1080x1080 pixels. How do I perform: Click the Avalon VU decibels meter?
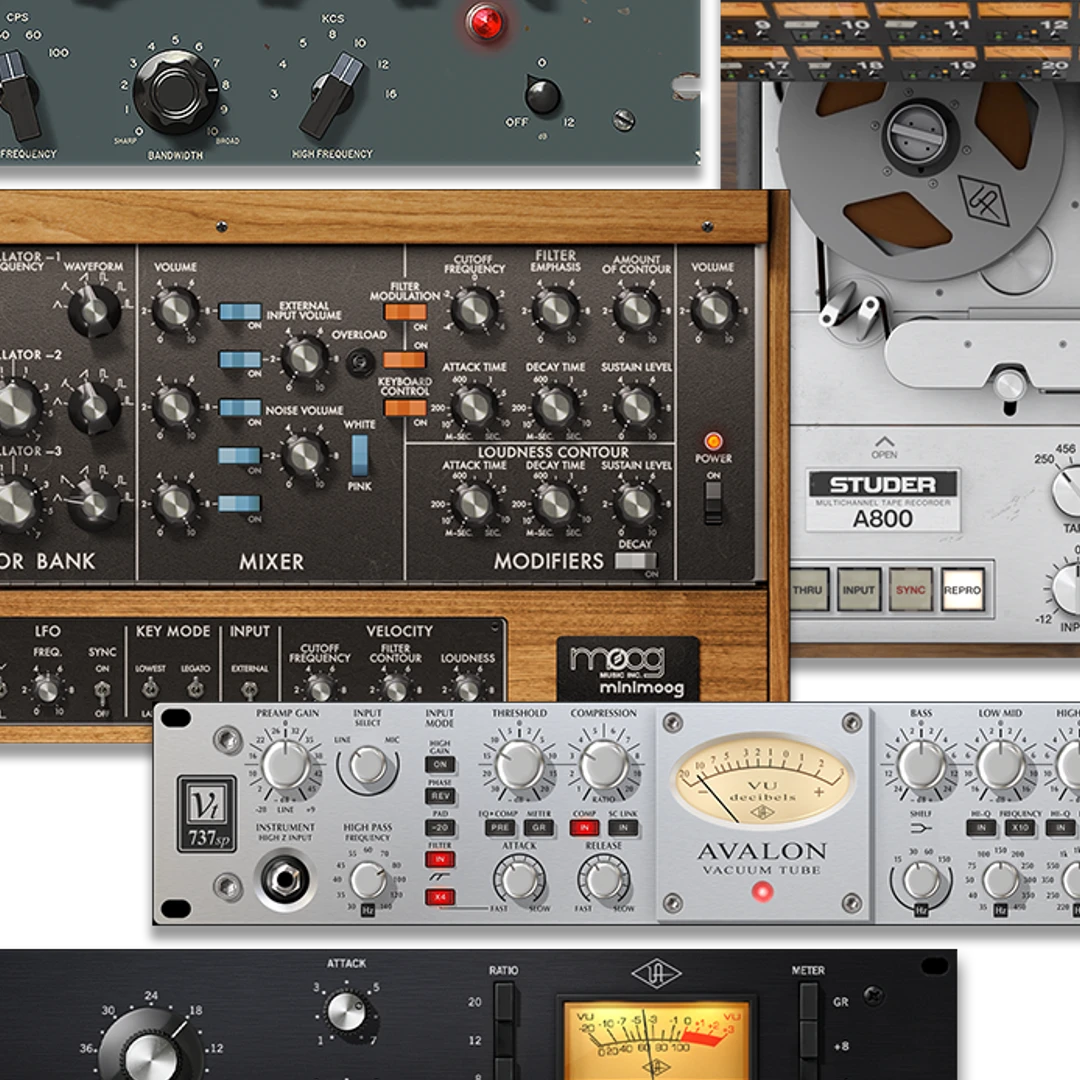[761, 779]
